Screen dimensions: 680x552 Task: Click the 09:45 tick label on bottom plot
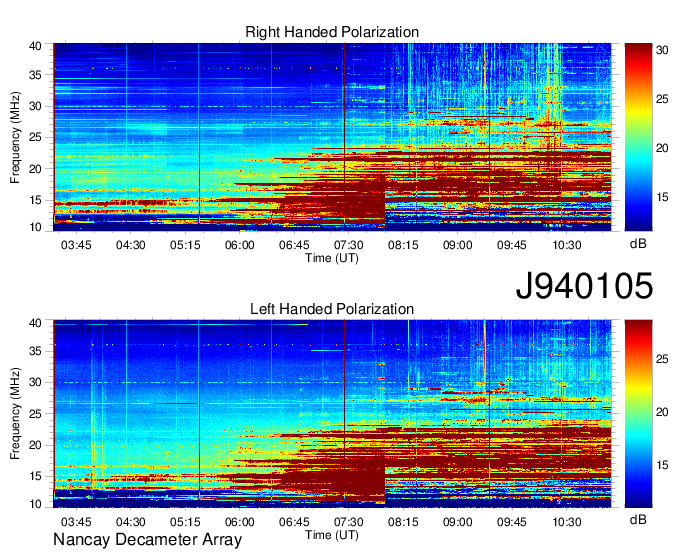512,522
